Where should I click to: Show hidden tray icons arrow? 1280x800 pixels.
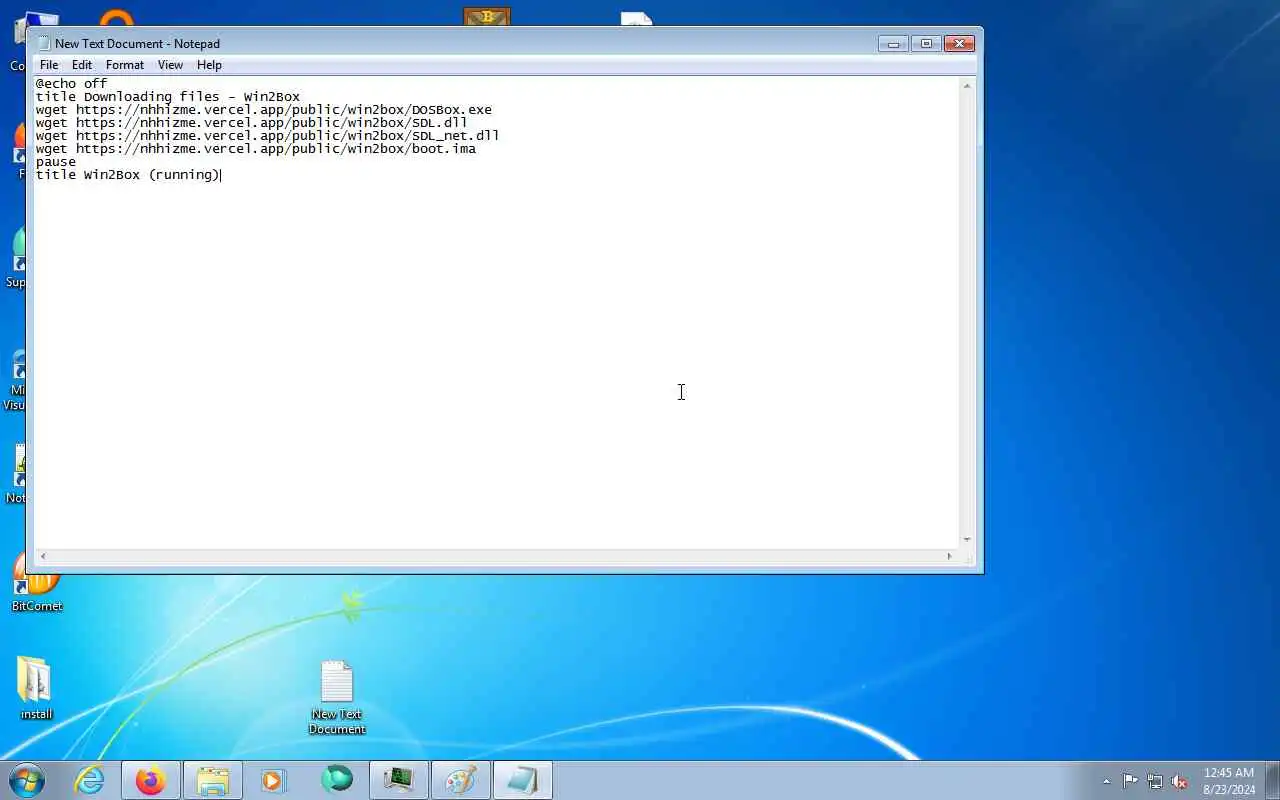tap(1106, 781)
